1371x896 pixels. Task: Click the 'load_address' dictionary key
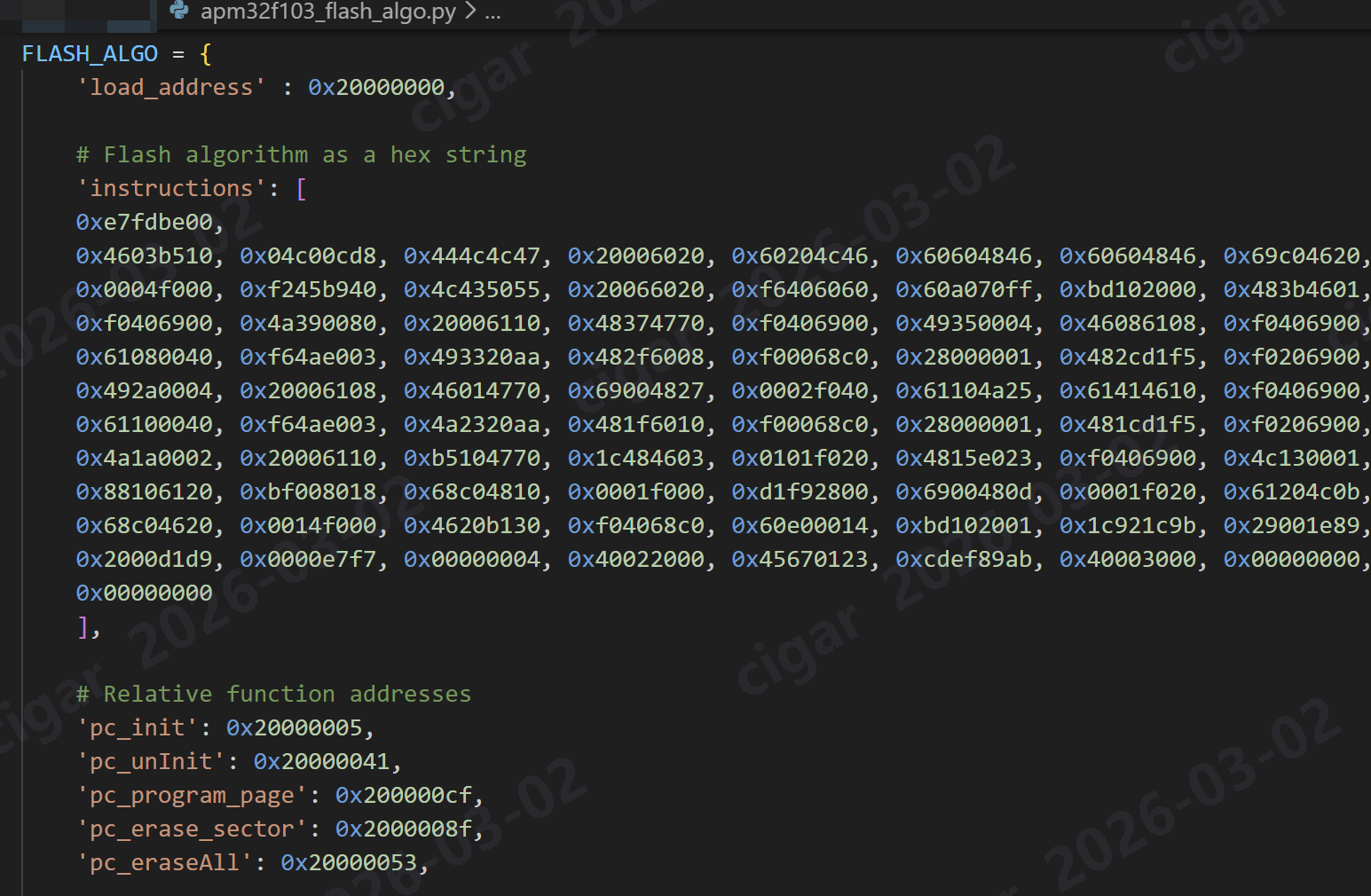pos(171,88)
